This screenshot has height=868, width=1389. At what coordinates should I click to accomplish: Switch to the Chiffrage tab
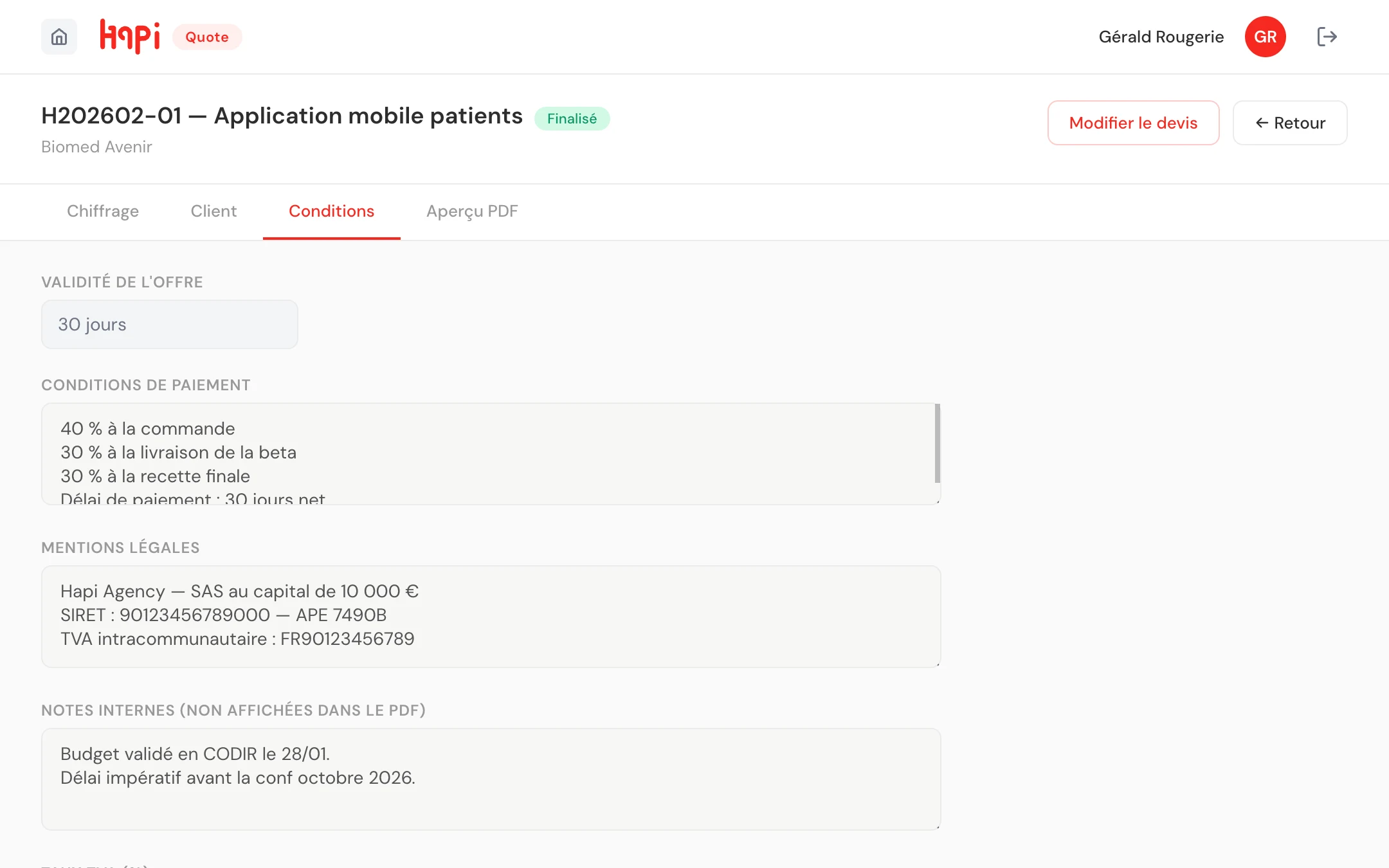pos(103,212)
